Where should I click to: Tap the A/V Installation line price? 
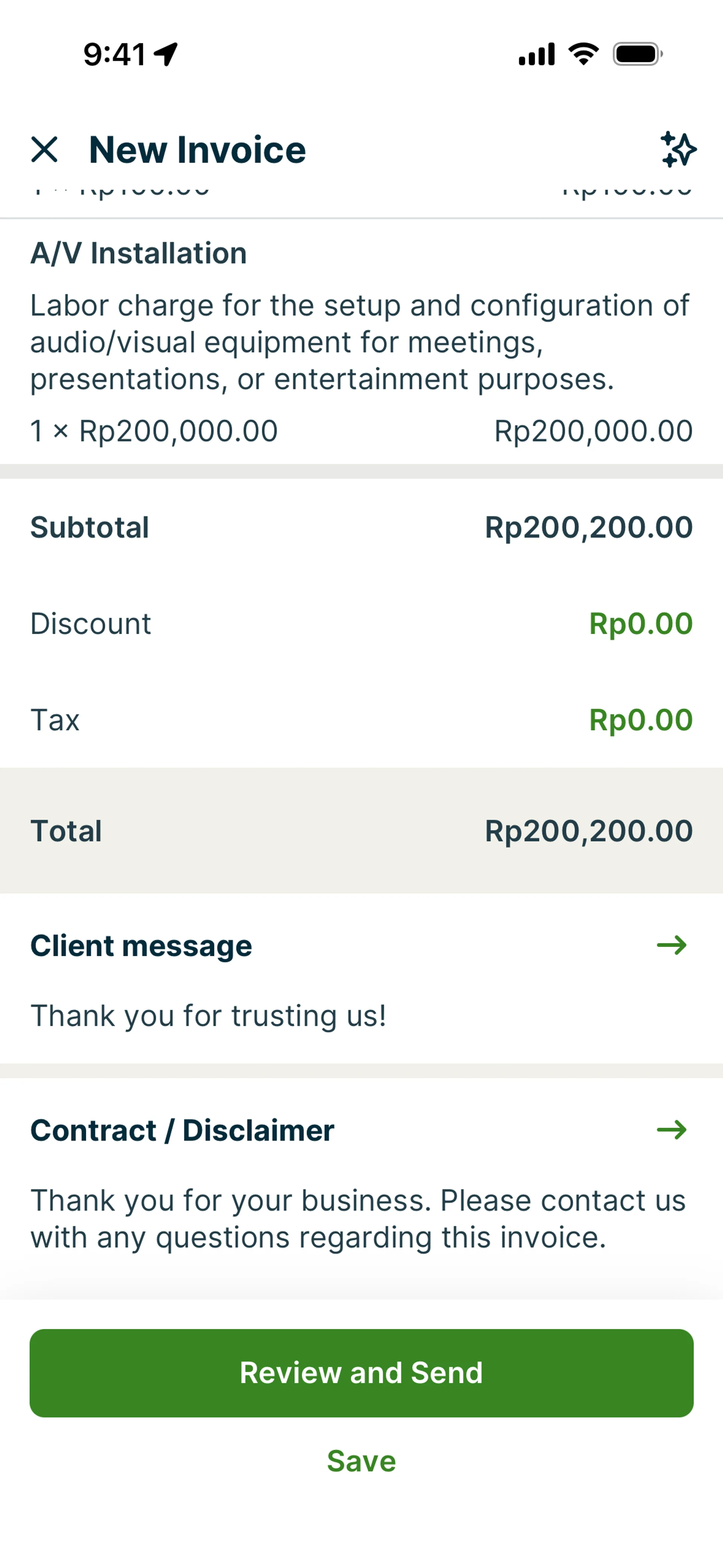(x=593, y=432)
